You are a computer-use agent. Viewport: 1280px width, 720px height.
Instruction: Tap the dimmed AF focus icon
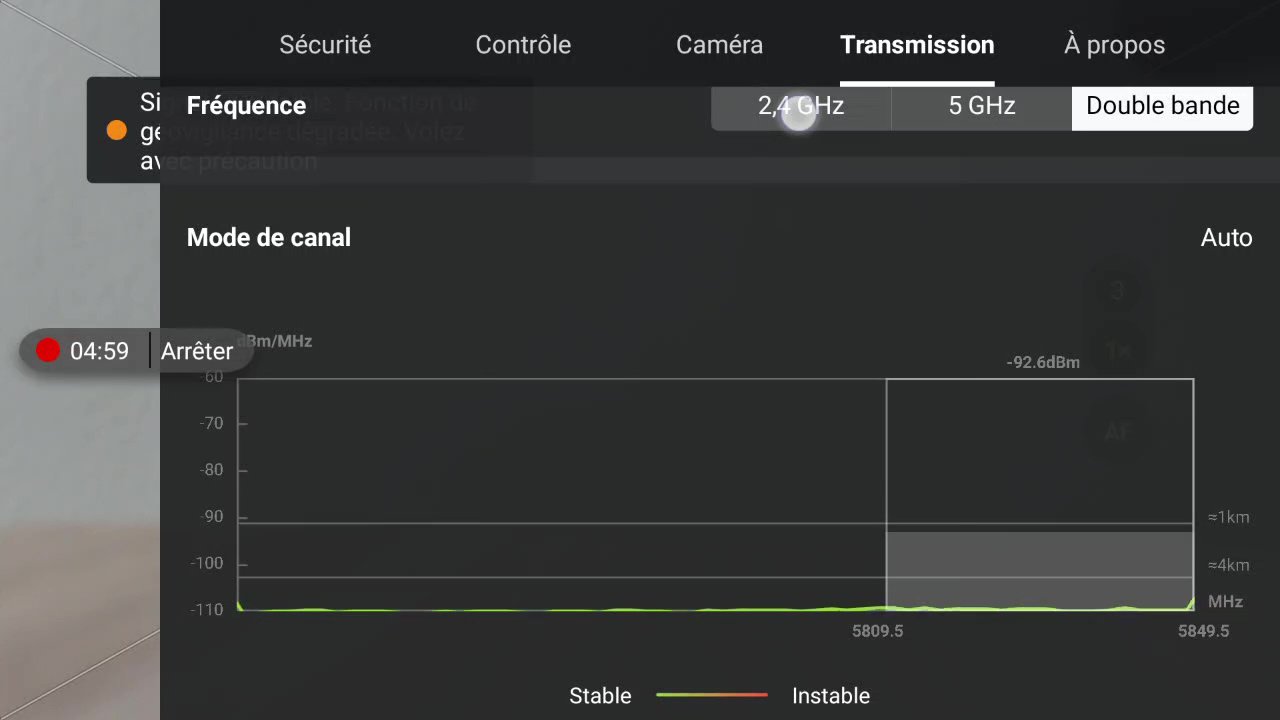click(x=1117, y=432)
